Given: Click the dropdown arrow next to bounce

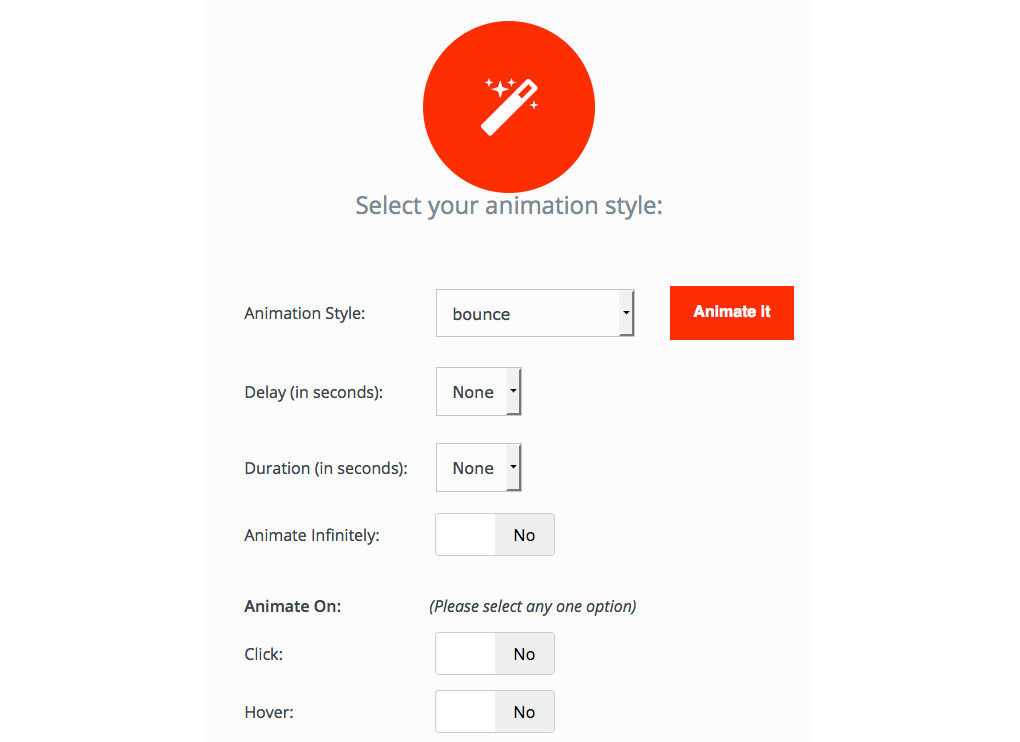Looking at the screenshot, I should click(x=628, y=313).
